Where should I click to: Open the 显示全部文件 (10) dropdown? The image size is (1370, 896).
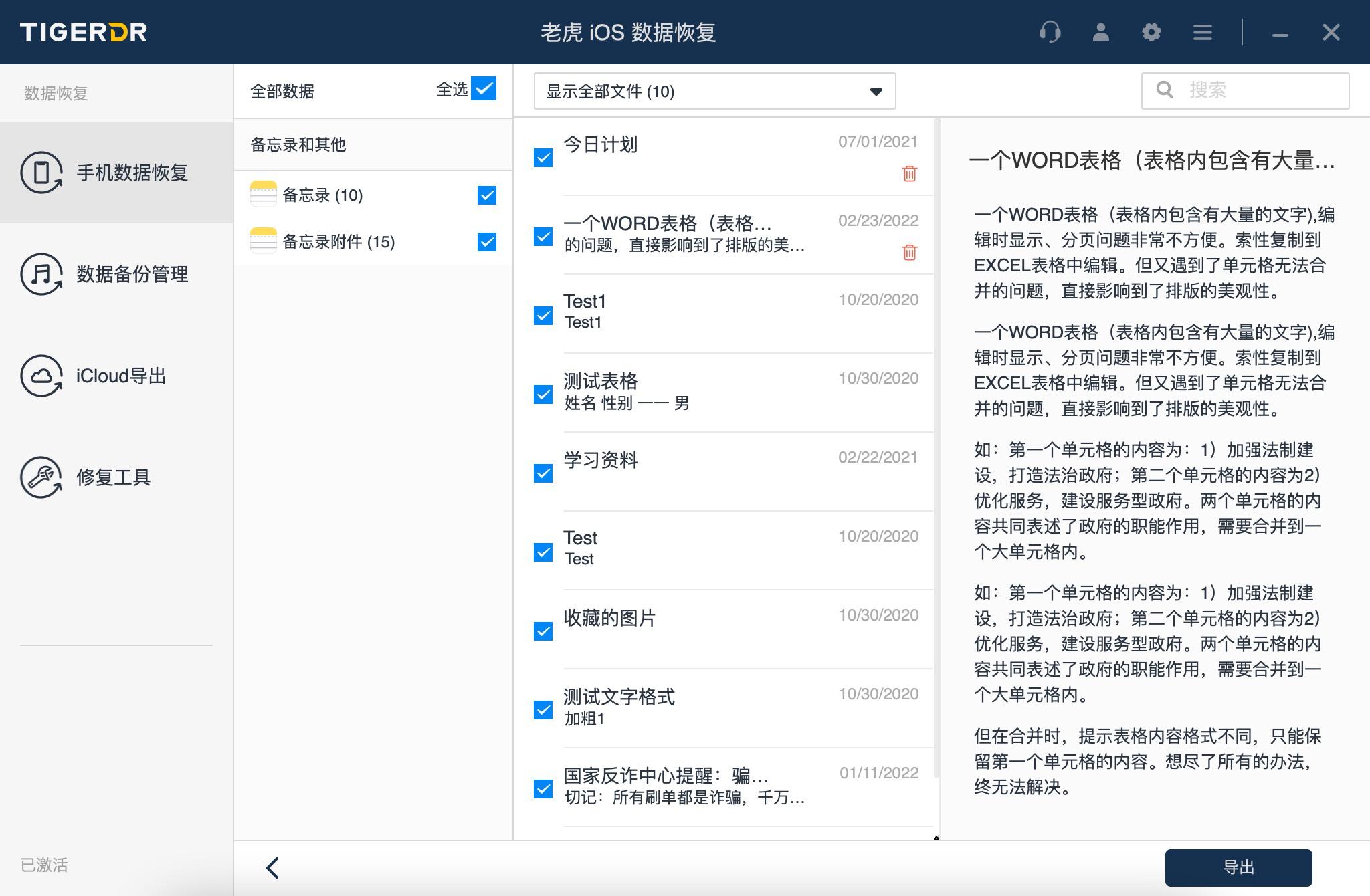[x=712, y=91]
